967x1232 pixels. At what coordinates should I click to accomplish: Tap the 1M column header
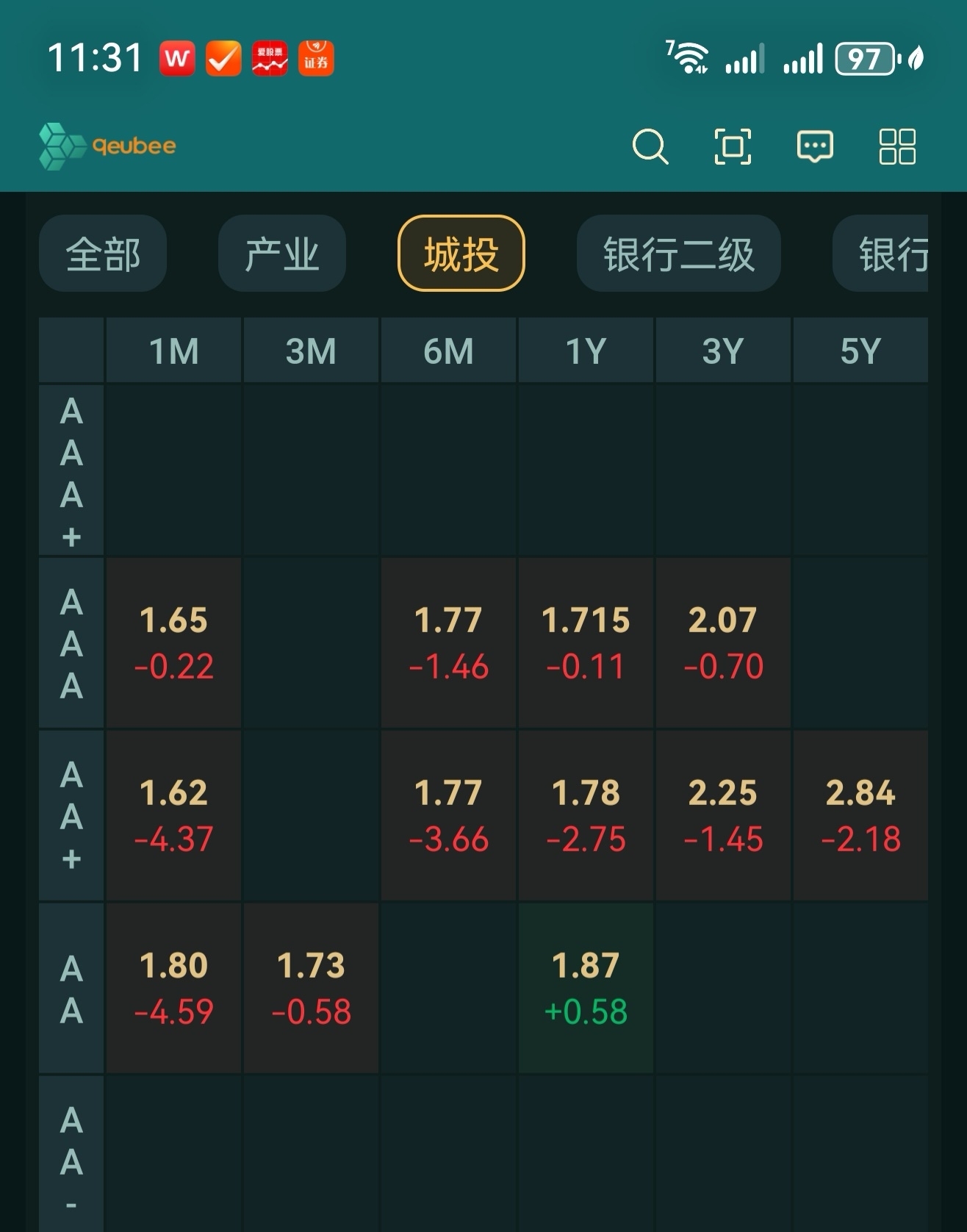tap(173, 351)
